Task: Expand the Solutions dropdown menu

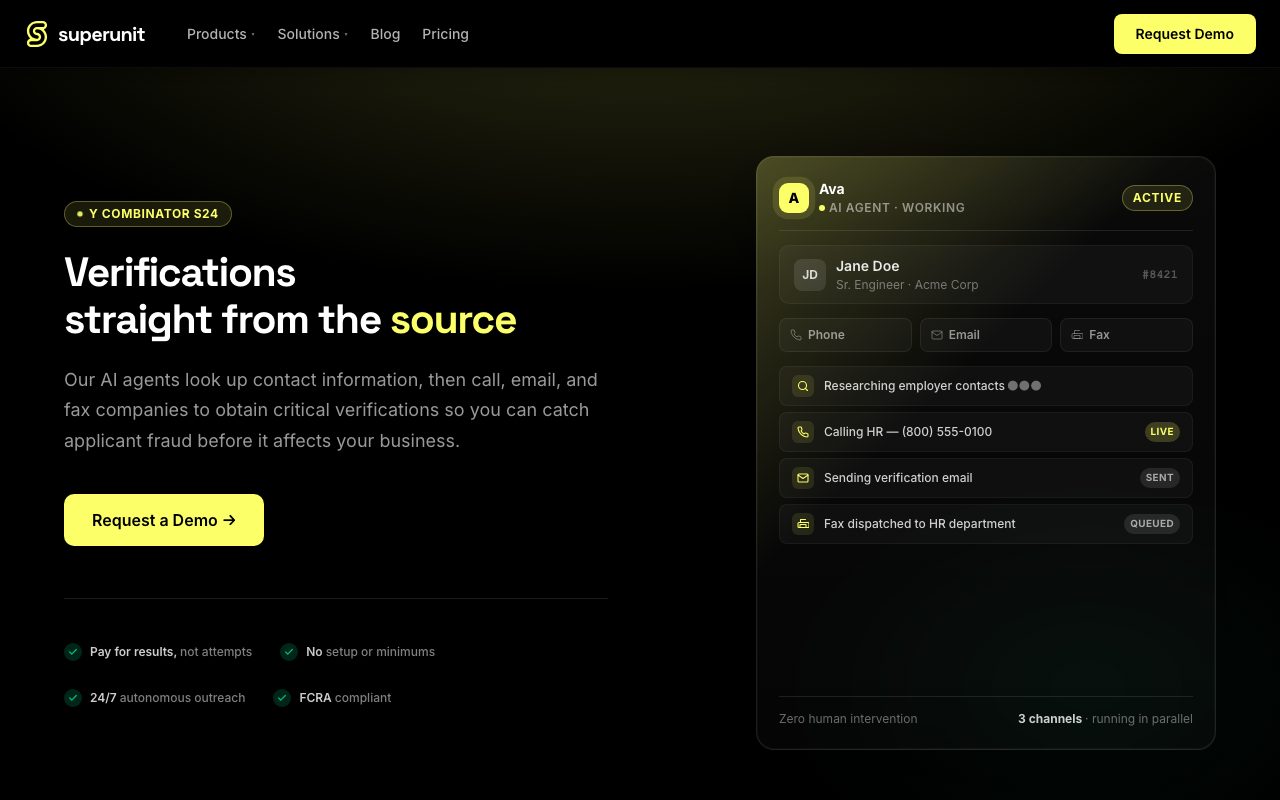Action: [x=313, y=34]
